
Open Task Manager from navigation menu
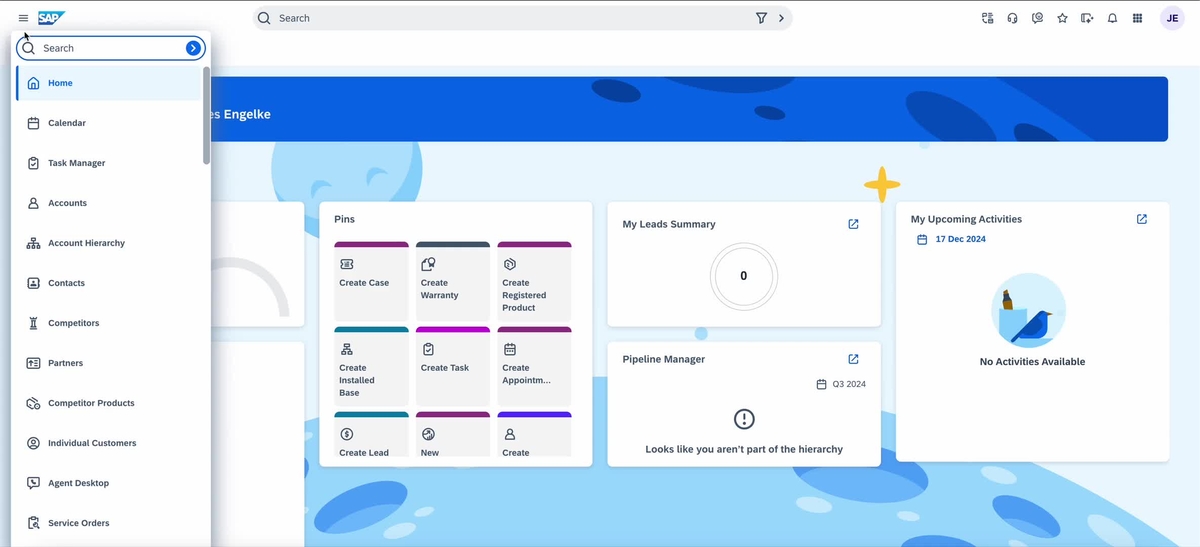coord(108,163)
